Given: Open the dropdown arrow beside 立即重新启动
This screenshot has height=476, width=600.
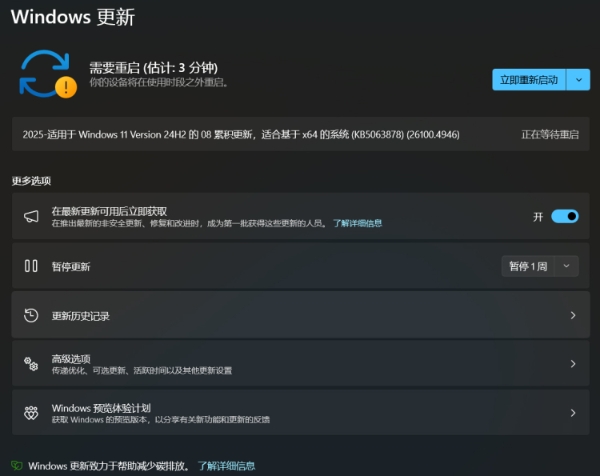Looking at the screenshot, I should (579, 80).
